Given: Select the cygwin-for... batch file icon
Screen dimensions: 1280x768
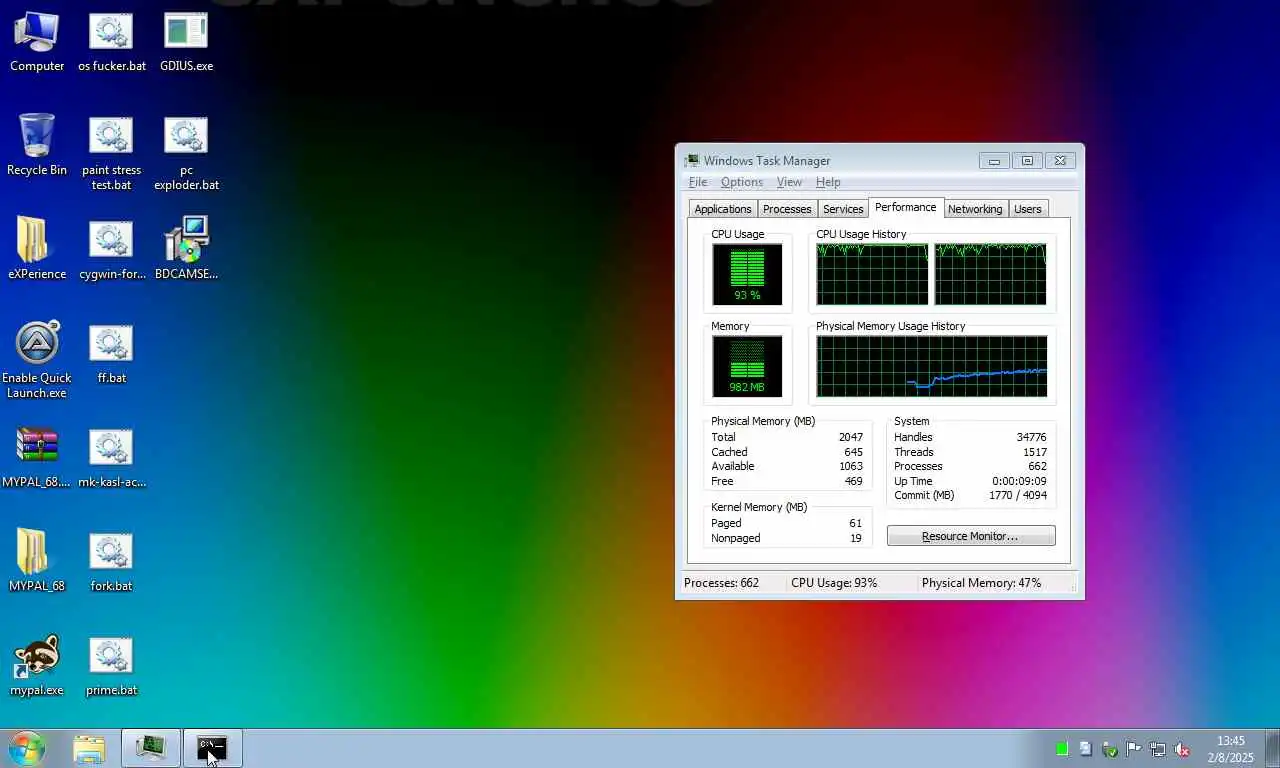Looking at the screenshot, I should (111, 250).
